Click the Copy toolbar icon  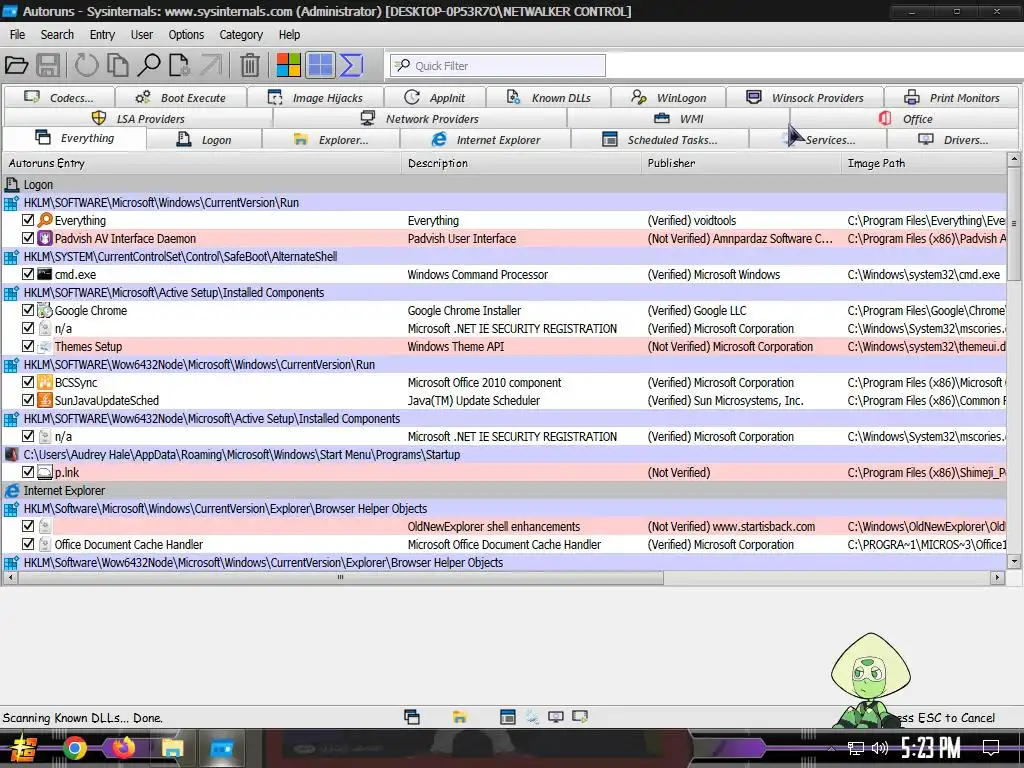[118, 65]
